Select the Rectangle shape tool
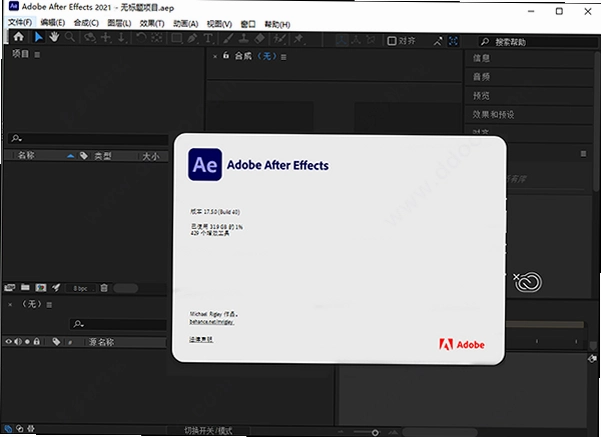 [x=177, y=38]
